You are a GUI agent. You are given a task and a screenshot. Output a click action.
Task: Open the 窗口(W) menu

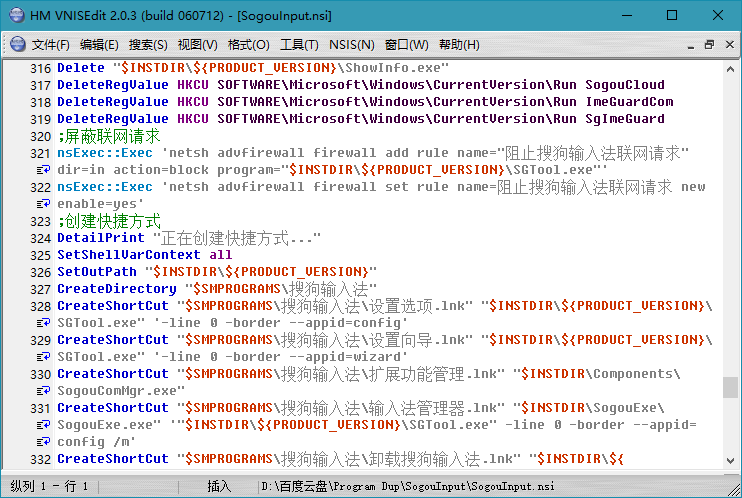point(406,45)
